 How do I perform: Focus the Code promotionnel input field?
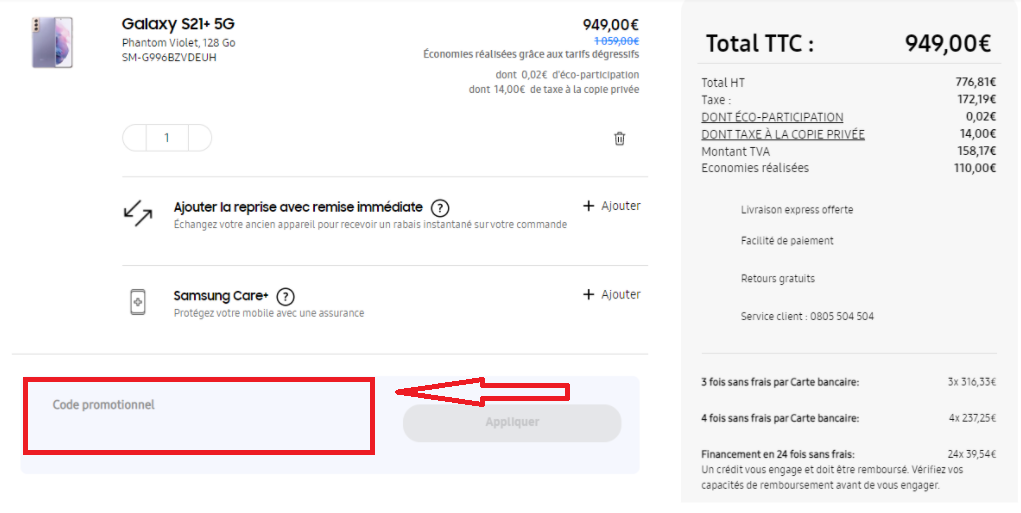click(x=199, y=415)
